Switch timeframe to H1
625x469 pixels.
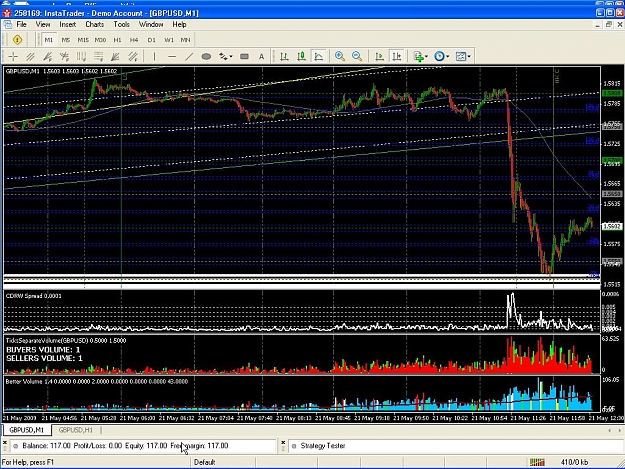click(117, 40)
